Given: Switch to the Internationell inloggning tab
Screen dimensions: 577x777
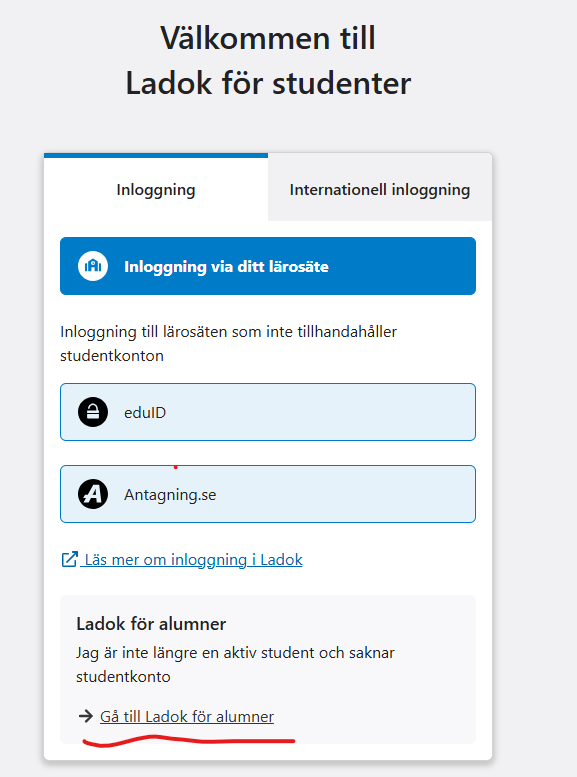Looking at the screenshot, I should pos(380,189).
